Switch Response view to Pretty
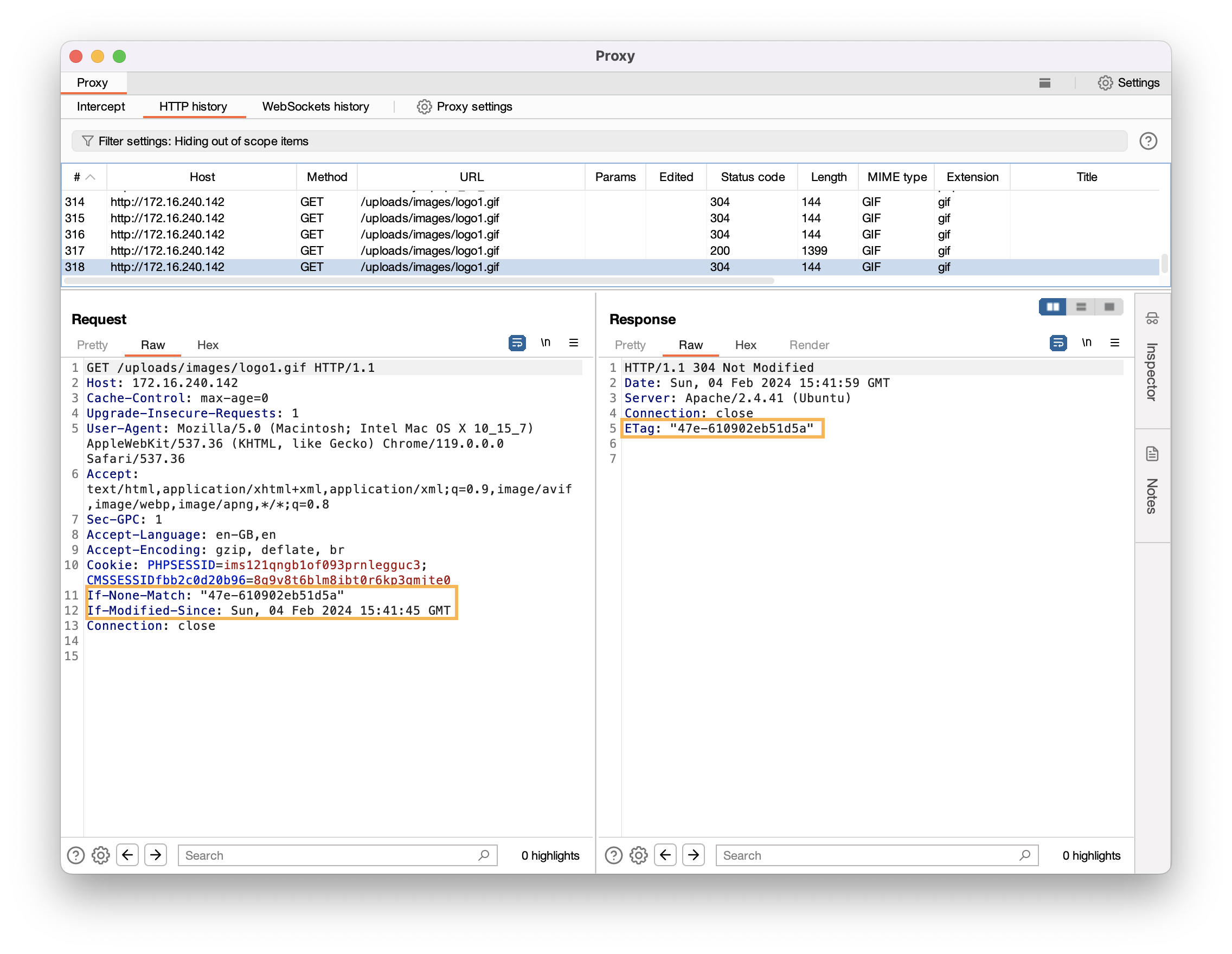This screenshot has width=1232, height=954. 630,345
